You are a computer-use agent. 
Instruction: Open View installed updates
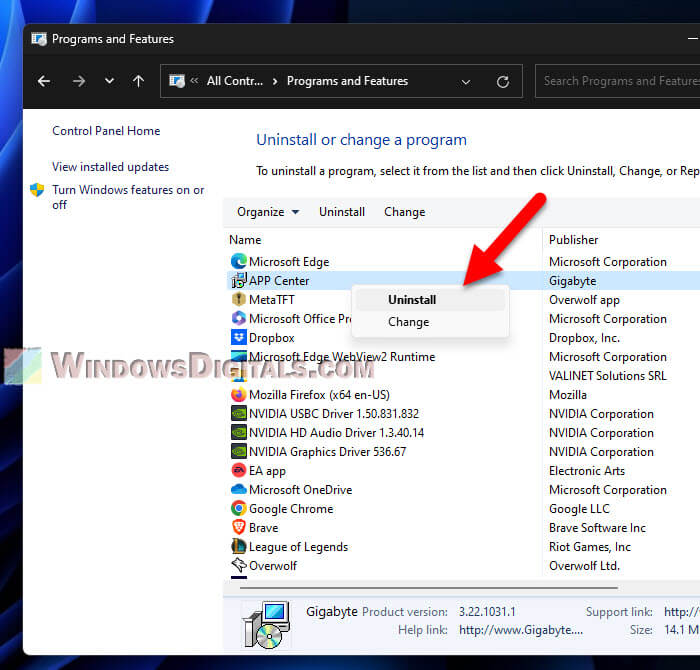[110, 167]
